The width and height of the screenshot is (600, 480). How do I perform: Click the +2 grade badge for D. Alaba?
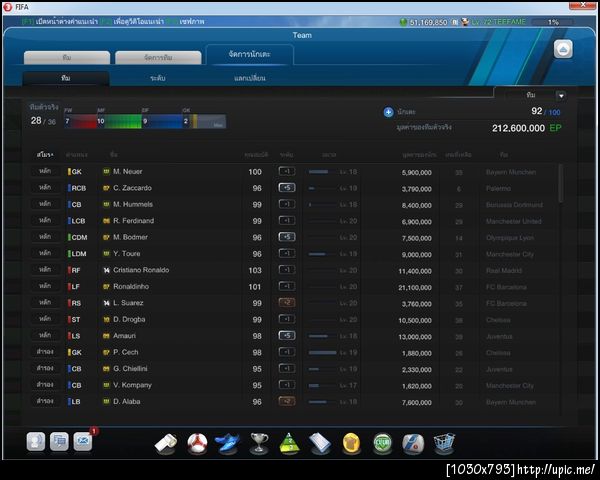287,401
